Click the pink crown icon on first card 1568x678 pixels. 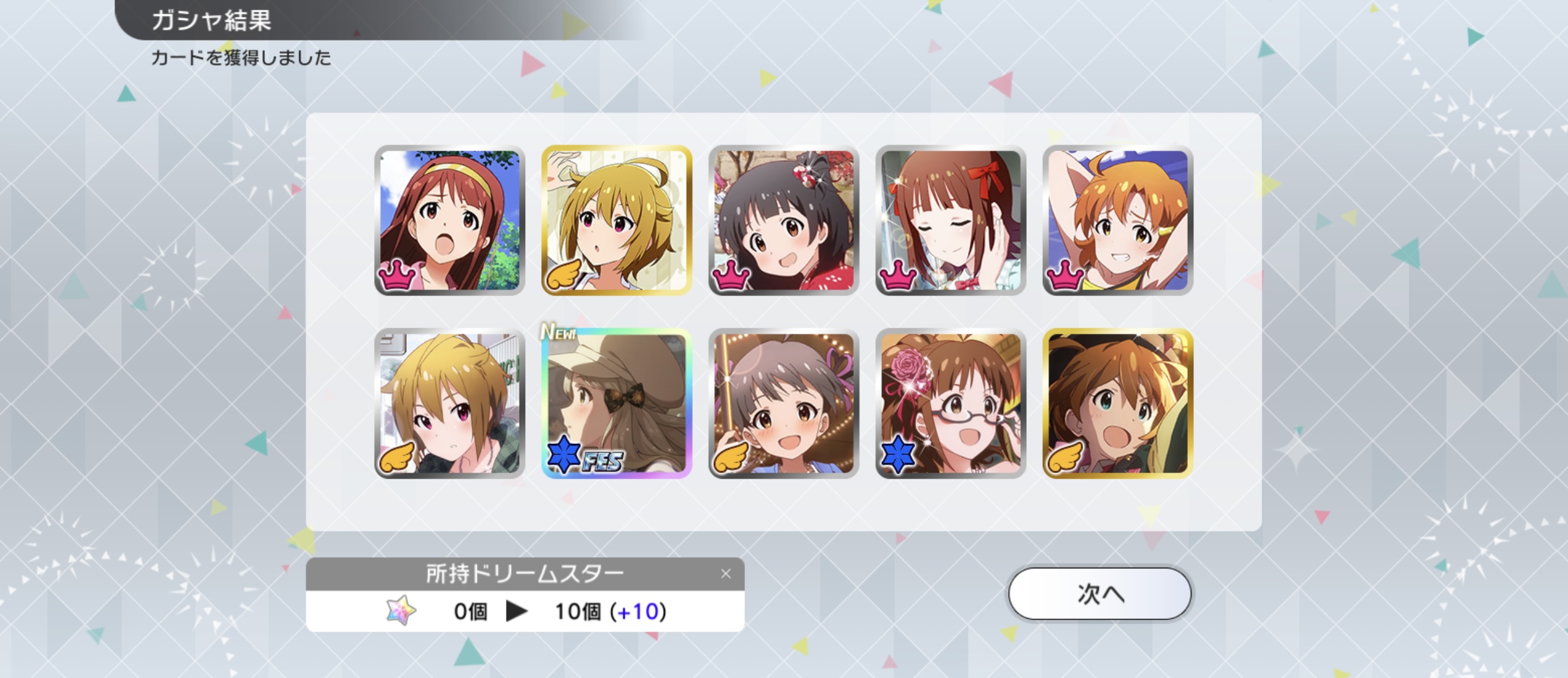tap(397, 274)
